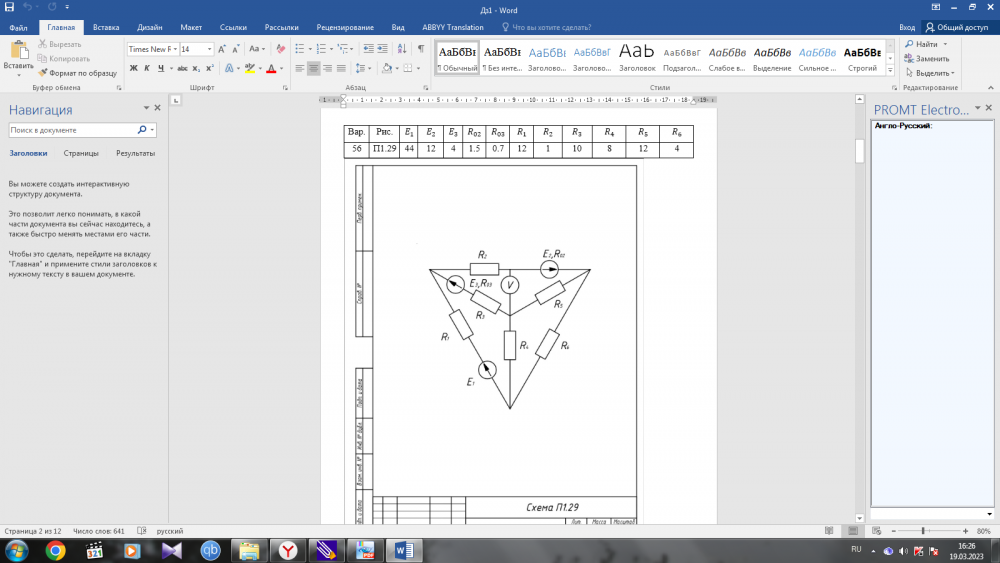Open Страницы tab in navigation pane

coord(81,153)
